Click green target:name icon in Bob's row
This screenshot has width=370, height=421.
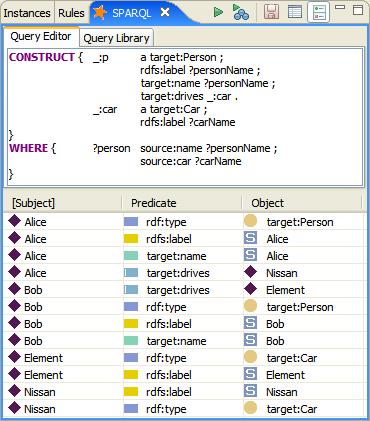click(x=131, y=341)
